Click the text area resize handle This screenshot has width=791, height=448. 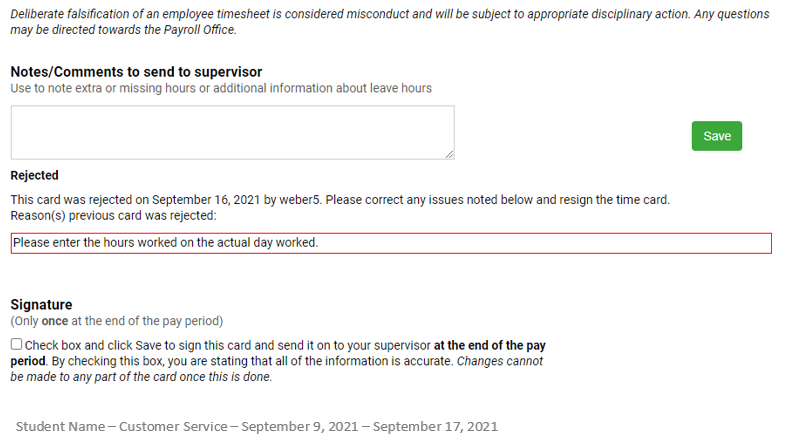click(x=449, y=154)
